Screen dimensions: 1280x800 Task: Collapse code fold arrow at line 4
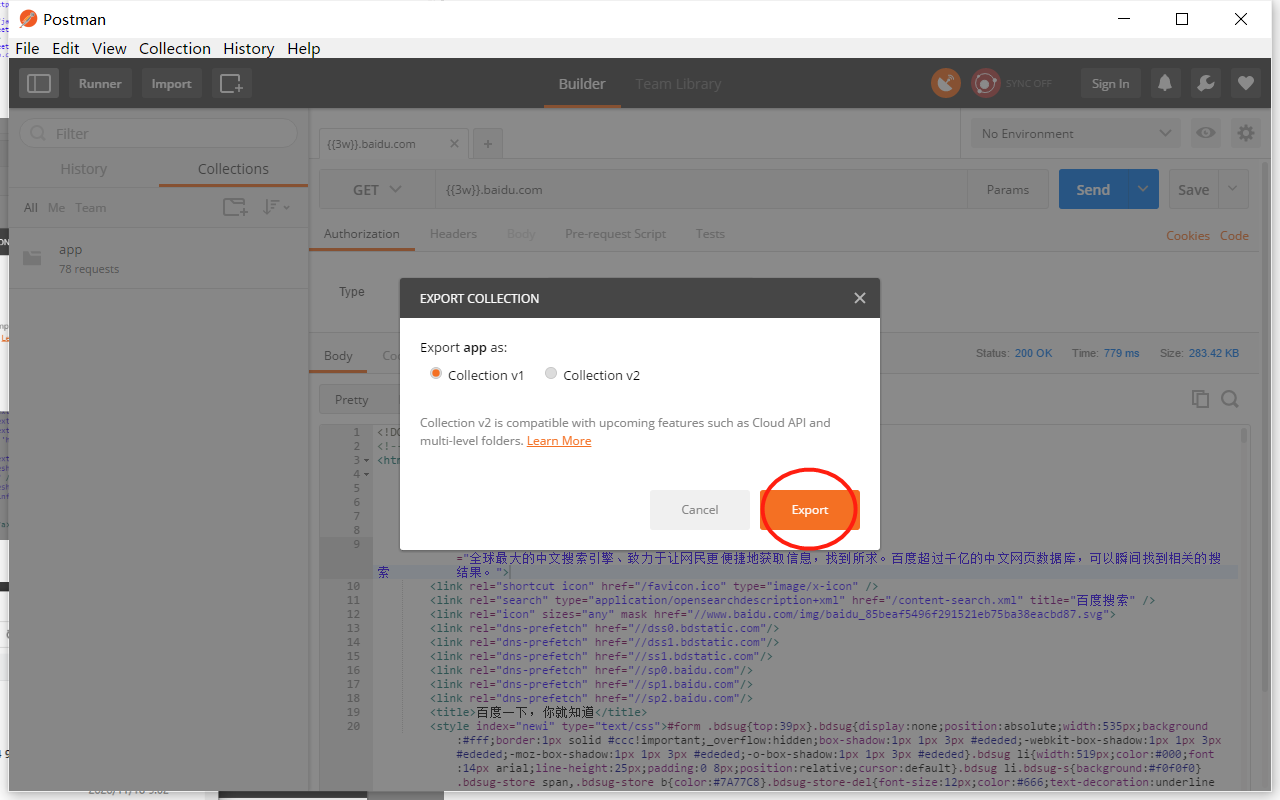coord(368,474)
